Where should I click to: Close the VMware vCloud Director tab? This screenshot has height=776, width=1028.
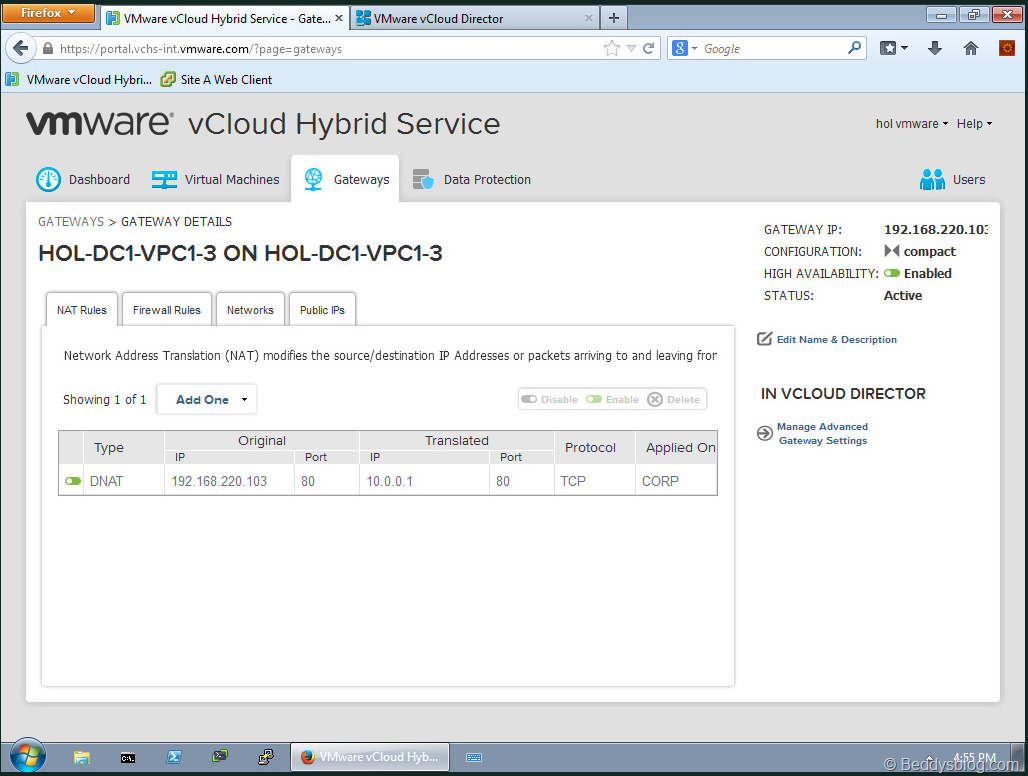[x=589, y=18]
